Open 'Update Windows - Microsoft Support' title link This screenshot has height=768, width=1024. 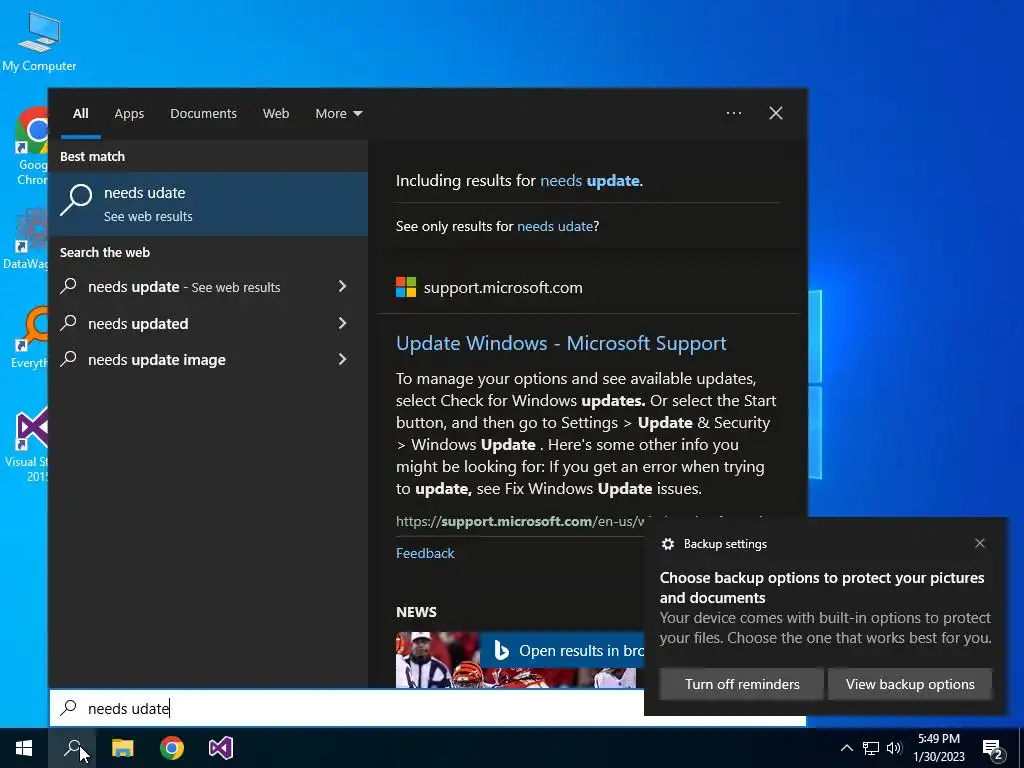point(561,343)
